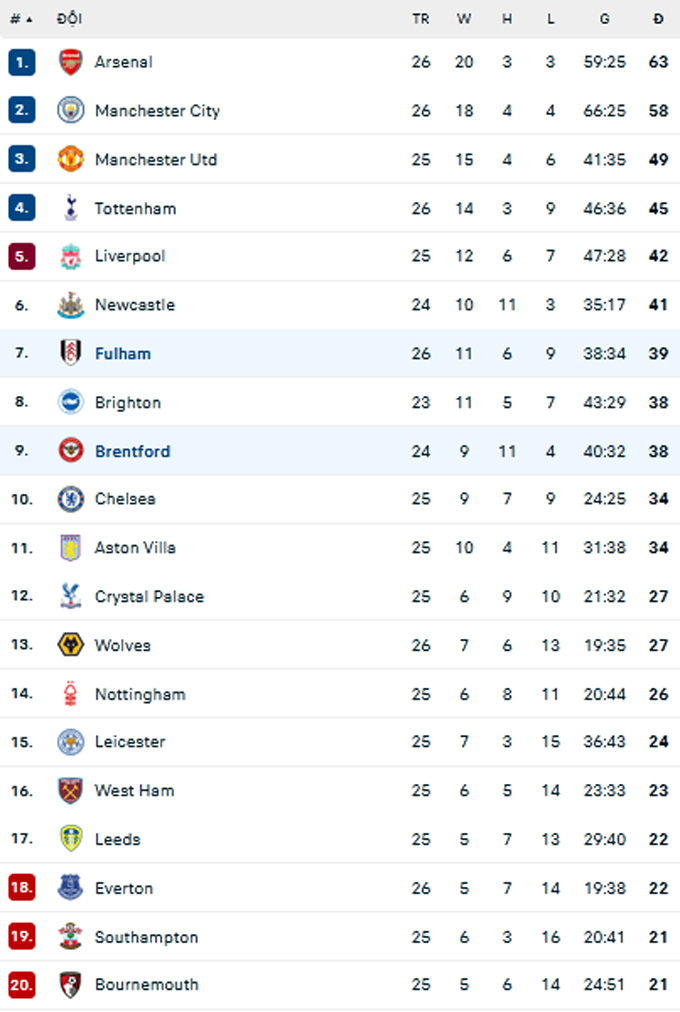Image resolution: width=680 pixels, height=1012 pixels.
Task: Sort by the TR matches played header
Action: 421,19
